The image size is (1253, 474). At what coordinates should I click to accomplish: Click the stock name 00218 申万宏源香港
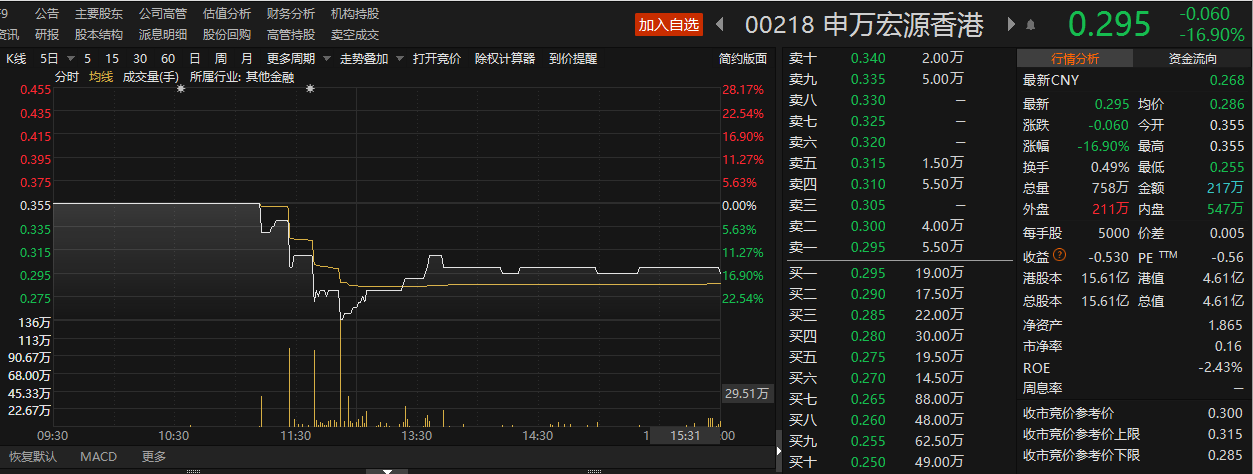pyautogui.click(x=865, y=24)
